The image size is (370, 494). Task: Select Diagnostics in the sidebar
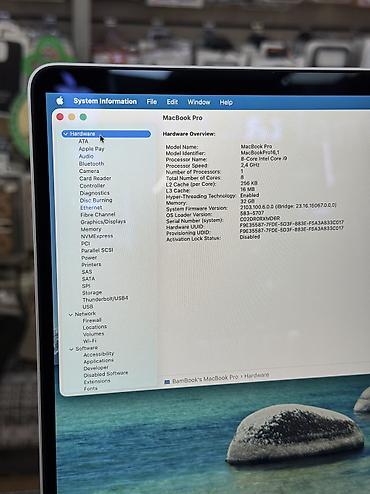[x=94, y=193]
